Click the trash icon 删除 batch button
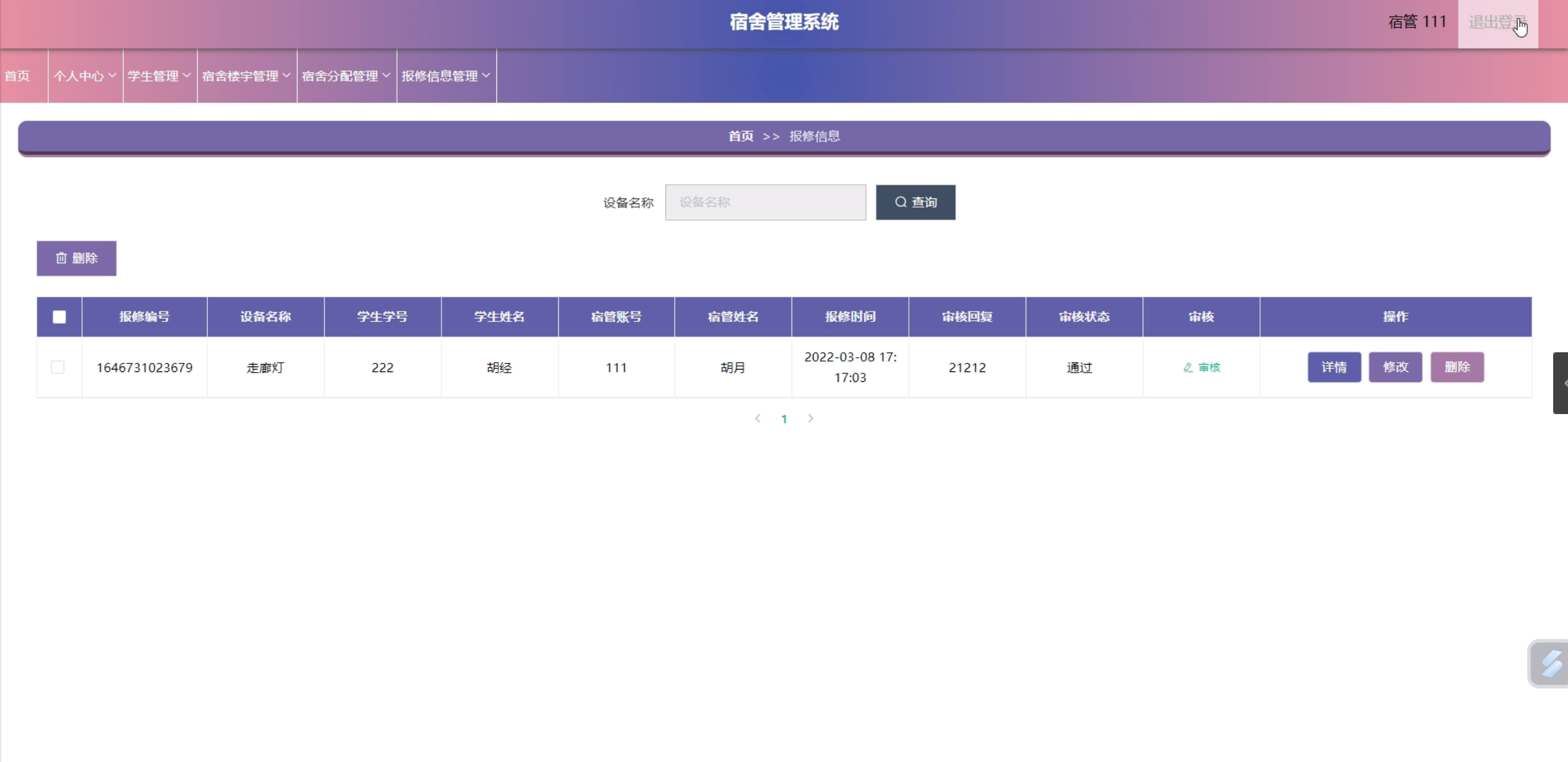This screenshot has height=762, width=1568. point(76,258)
